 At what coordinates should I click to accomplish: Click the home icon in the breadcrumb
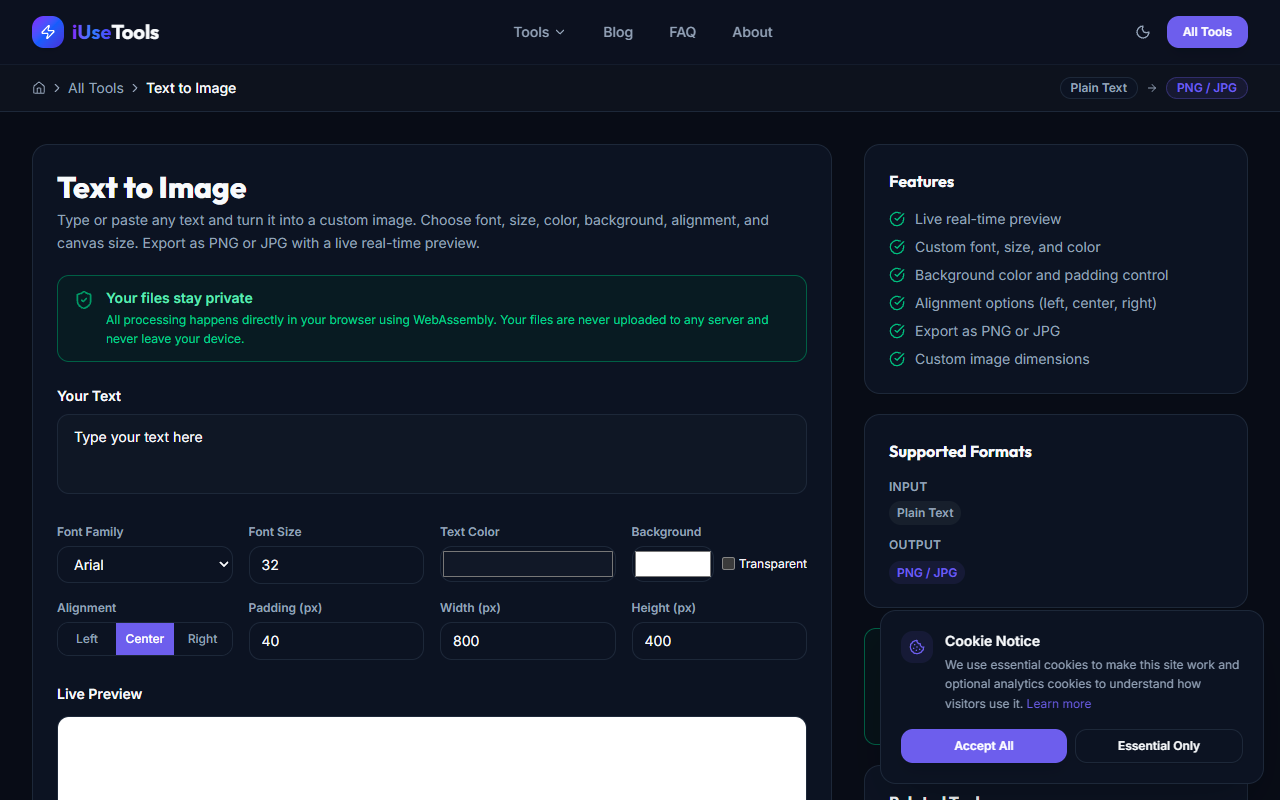[x=38, y=88]
